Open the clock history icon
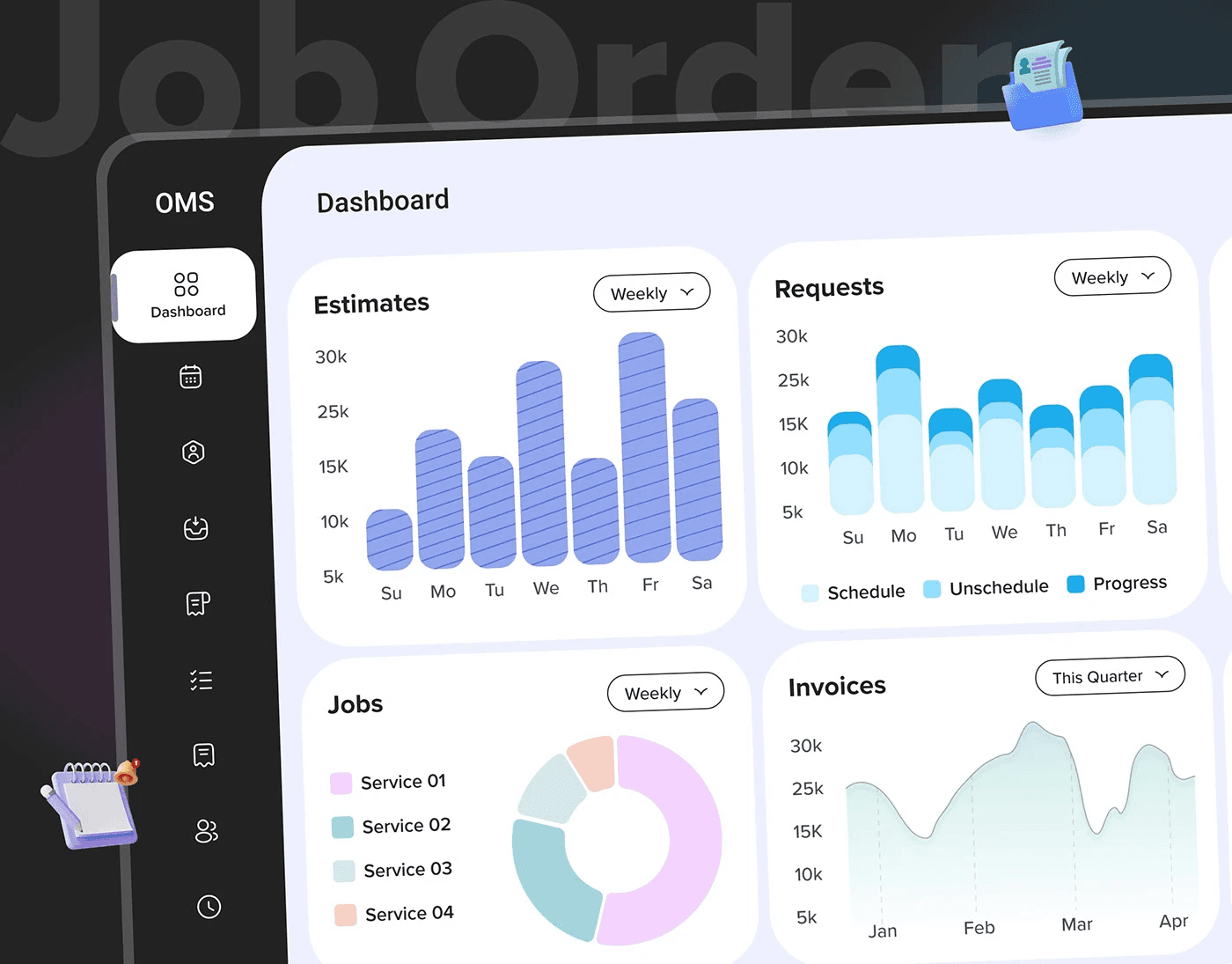Viewport: 1232px width, 964px height. (209, 907)
